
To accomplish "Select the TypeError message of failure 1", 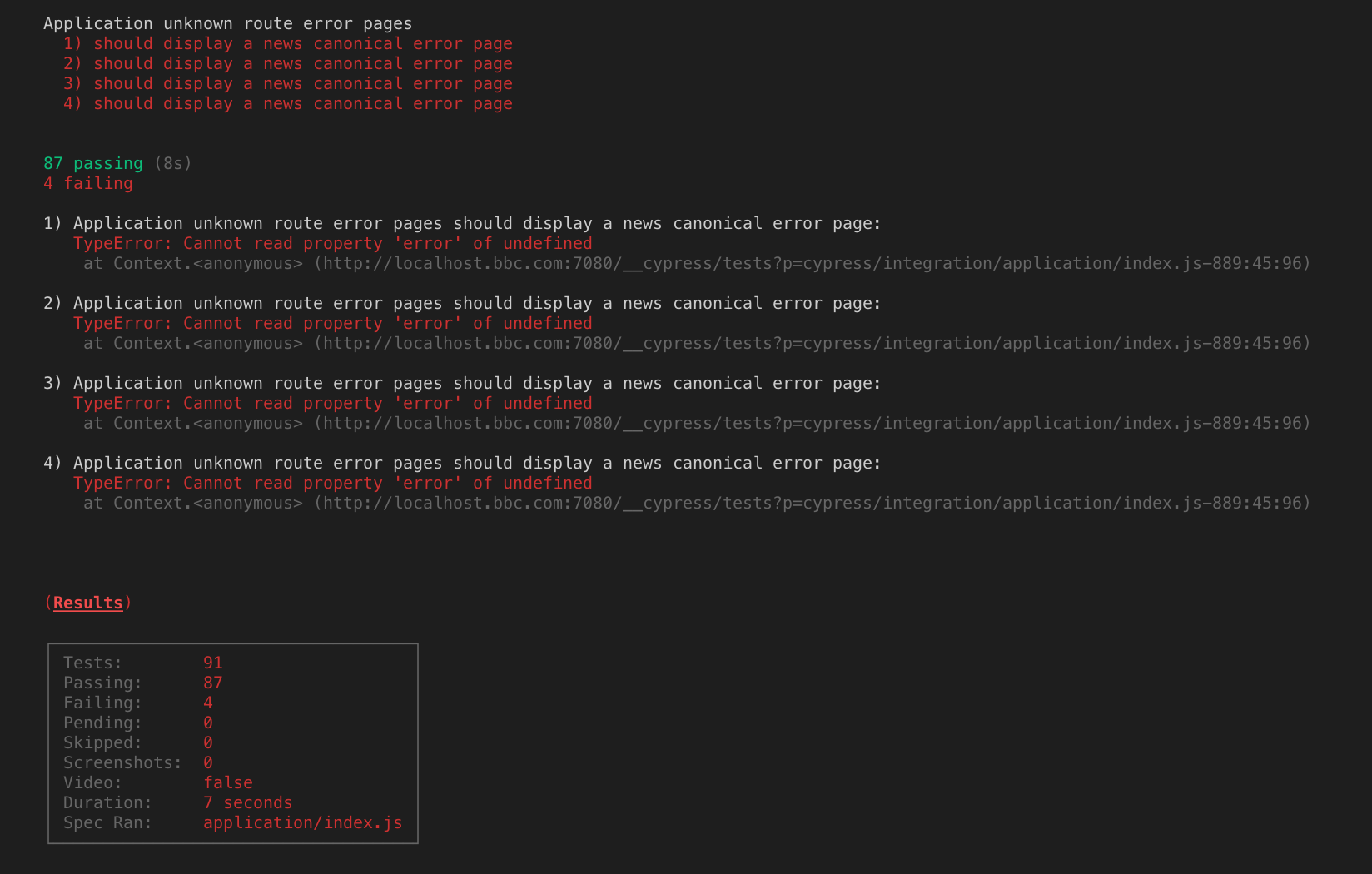I will [333, 243].
